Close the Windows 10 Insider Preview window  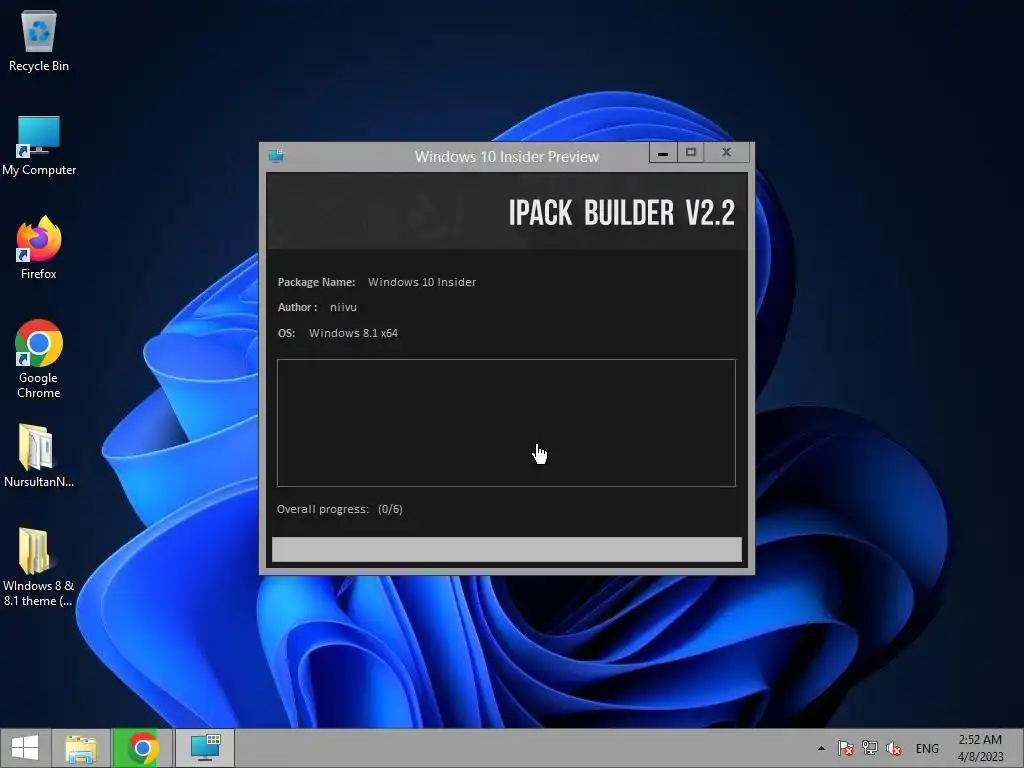click(726, 153)
